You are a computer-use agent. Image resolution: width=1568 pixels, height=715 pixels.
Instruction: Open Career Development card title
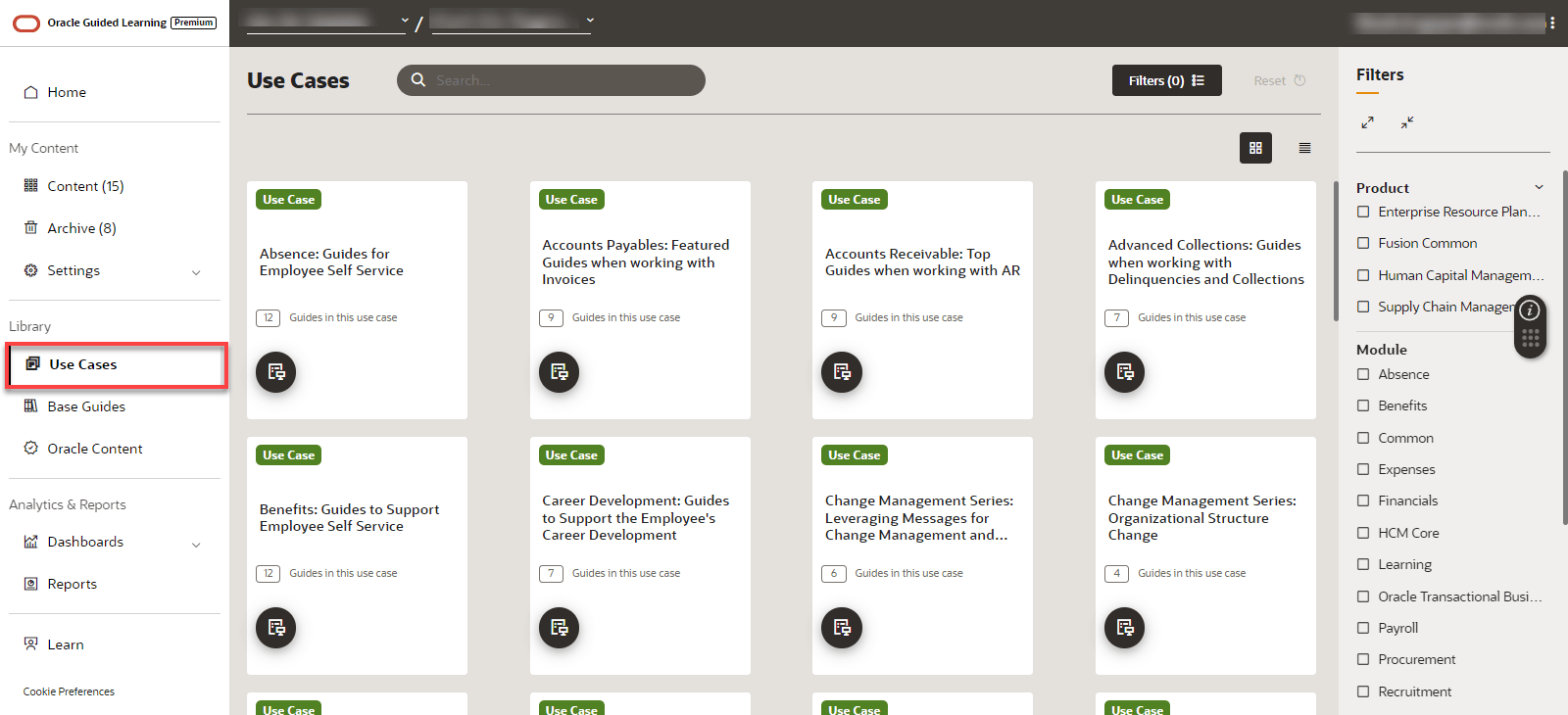click(636, 518)
